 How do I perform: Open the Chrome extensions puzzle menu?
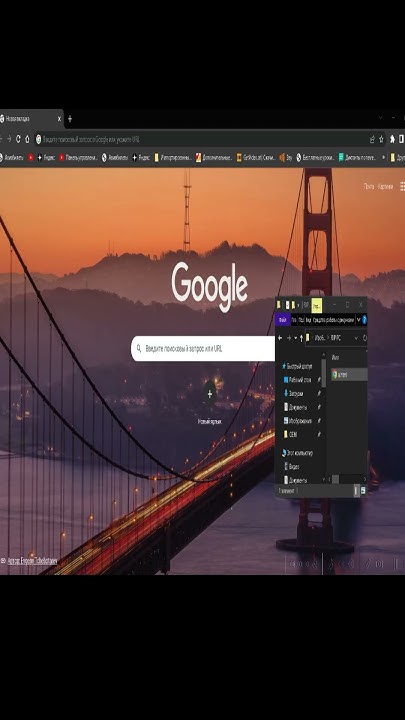[393, 139]
